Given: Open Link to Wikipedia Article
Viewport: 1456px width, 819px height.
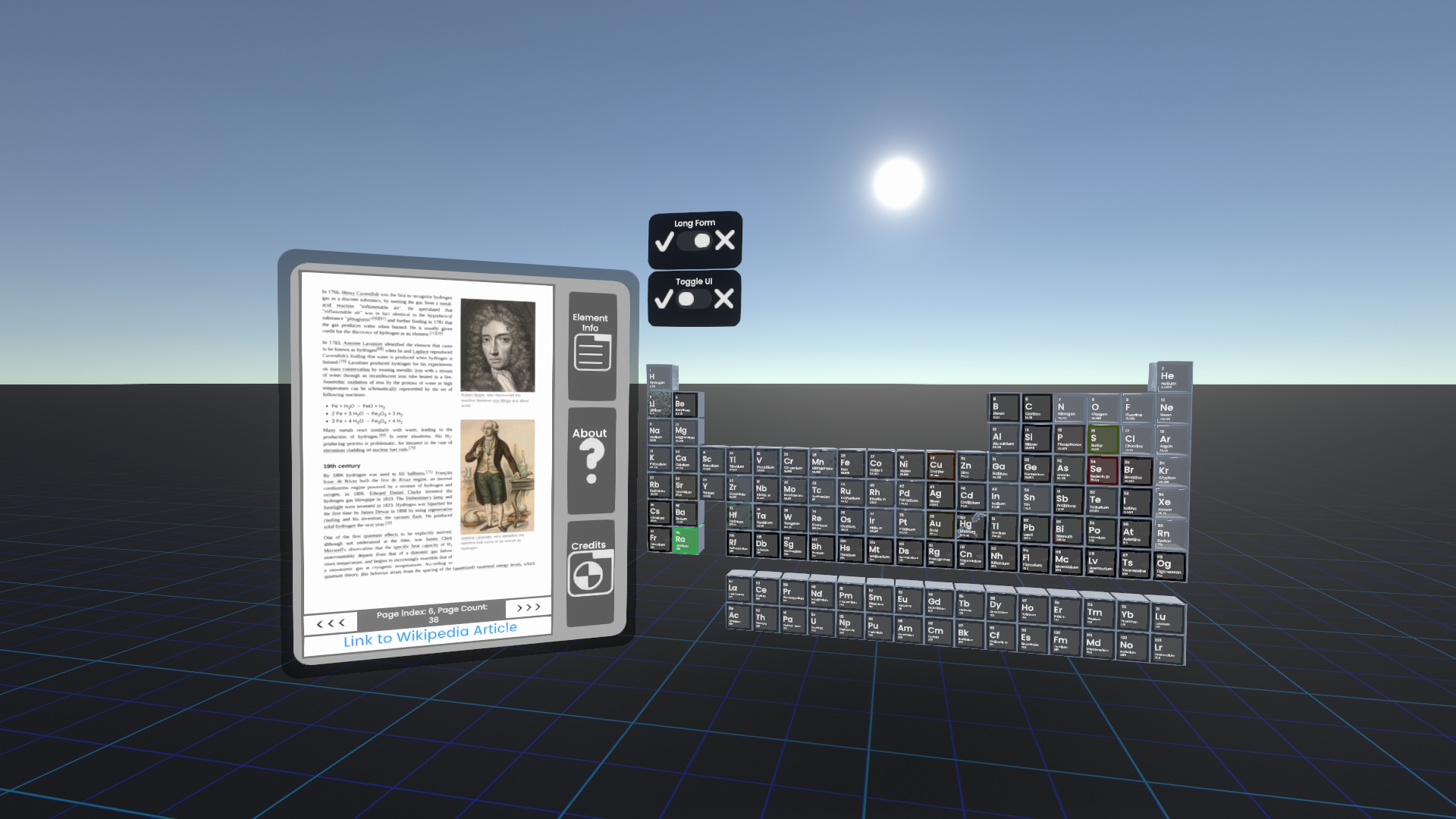Looking at the screenshot, I should click(x=430, y=635).
